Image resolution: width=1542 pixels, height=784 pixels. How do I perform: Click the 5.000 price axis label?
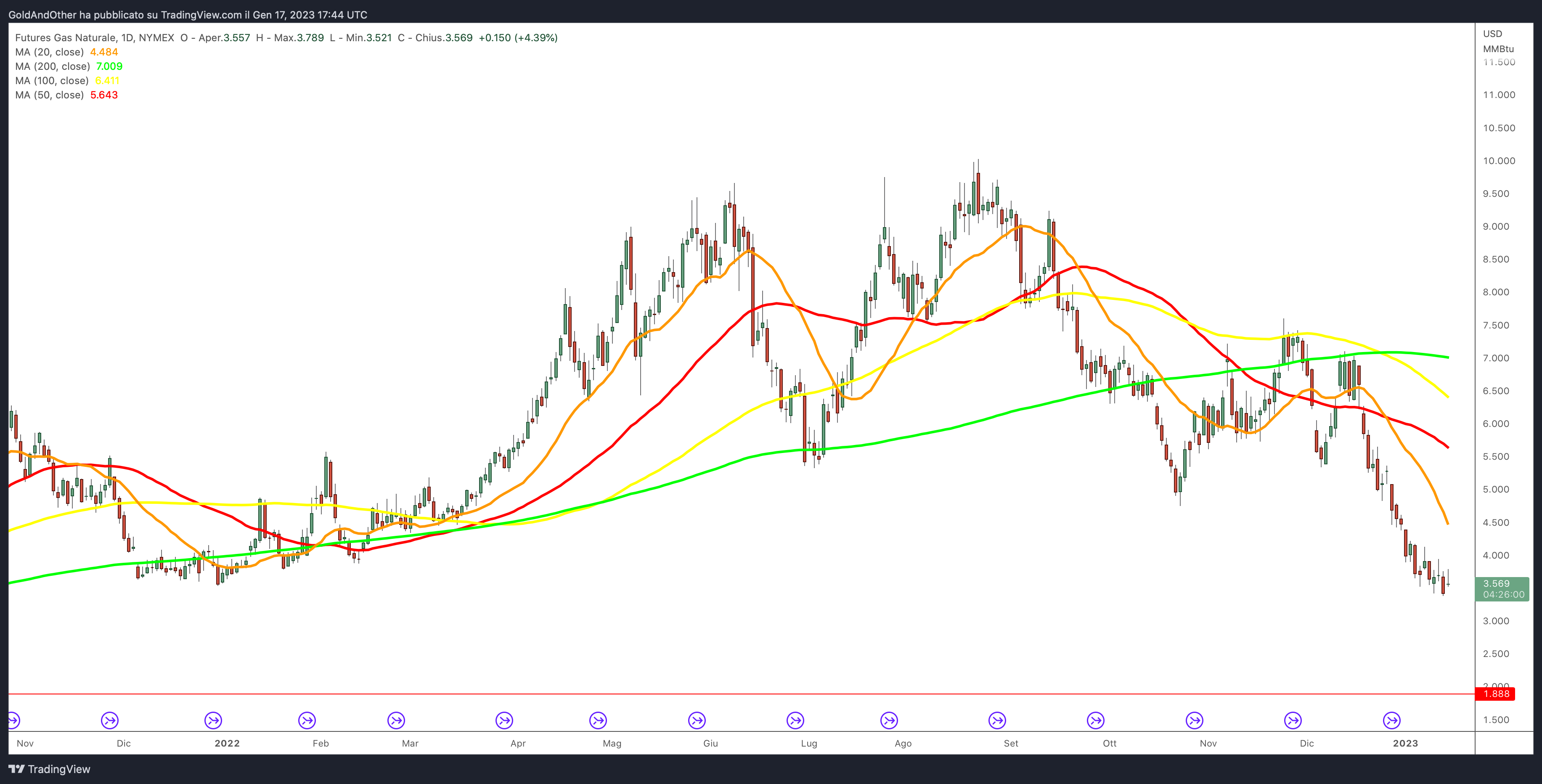tap(1496, 490)
